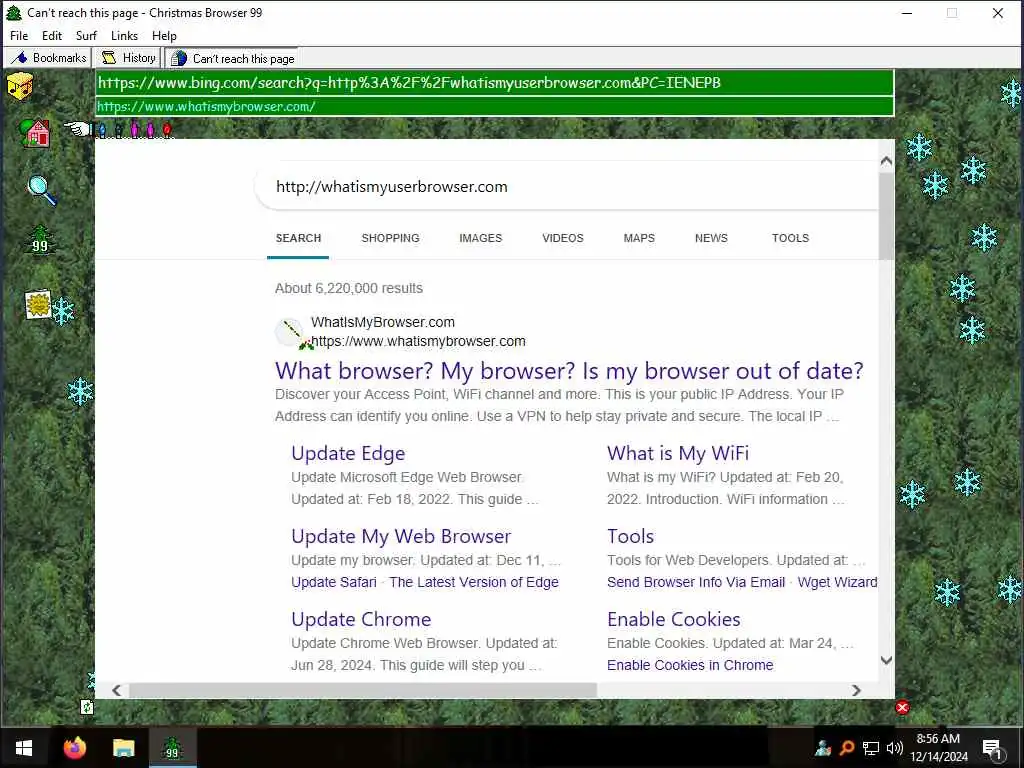
Task: Click the https://www.whatismybrowser.com result URL
Action: (418, 342)
